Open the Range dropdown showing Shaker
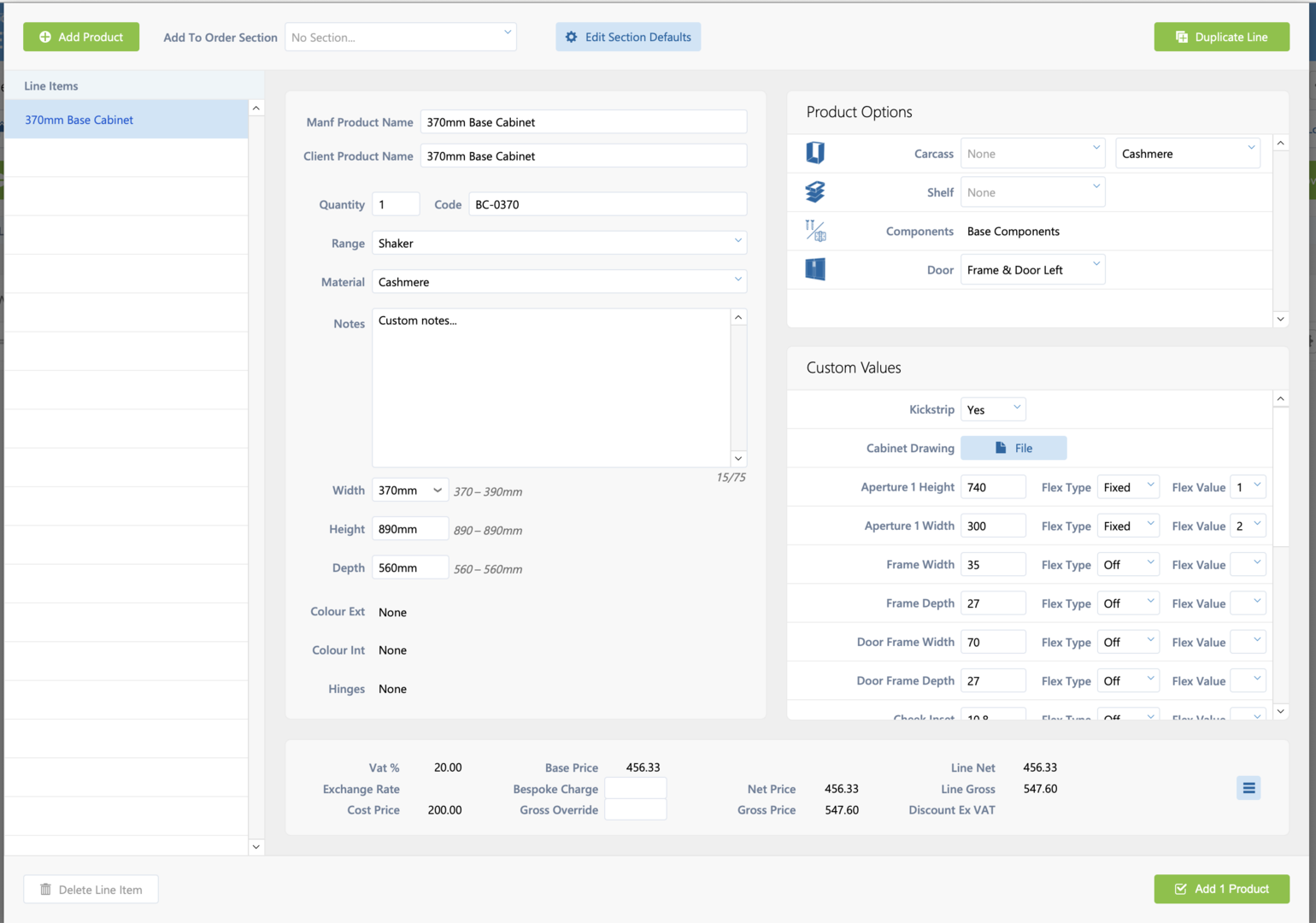The image size is (1316, 923). [x=560, y=243]
